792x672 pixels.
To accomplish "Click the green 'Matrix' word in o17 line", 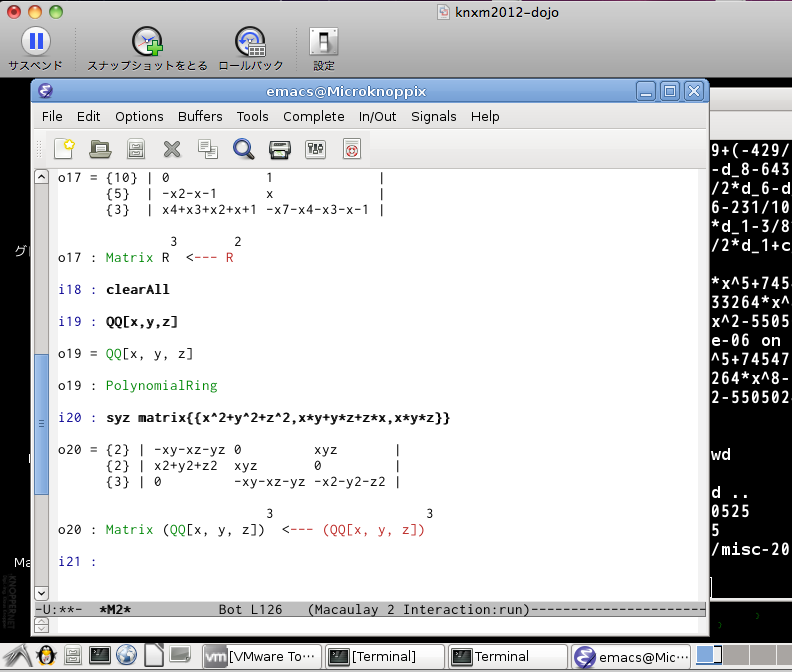I will pos(129,258).
